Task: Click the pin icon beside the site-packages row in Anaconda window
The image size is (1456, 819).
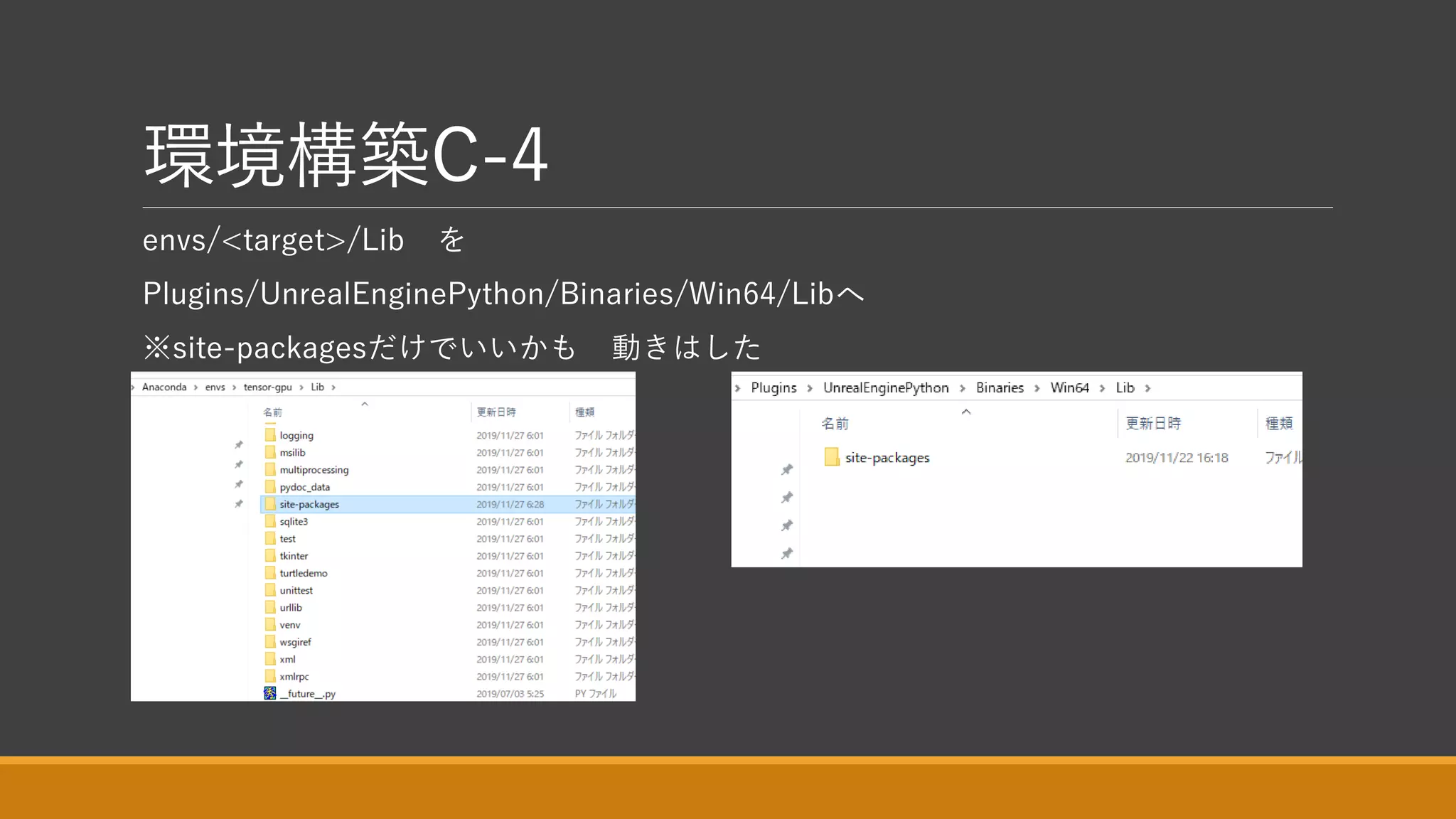Action: pyautogui.click(x=239, y=504)
